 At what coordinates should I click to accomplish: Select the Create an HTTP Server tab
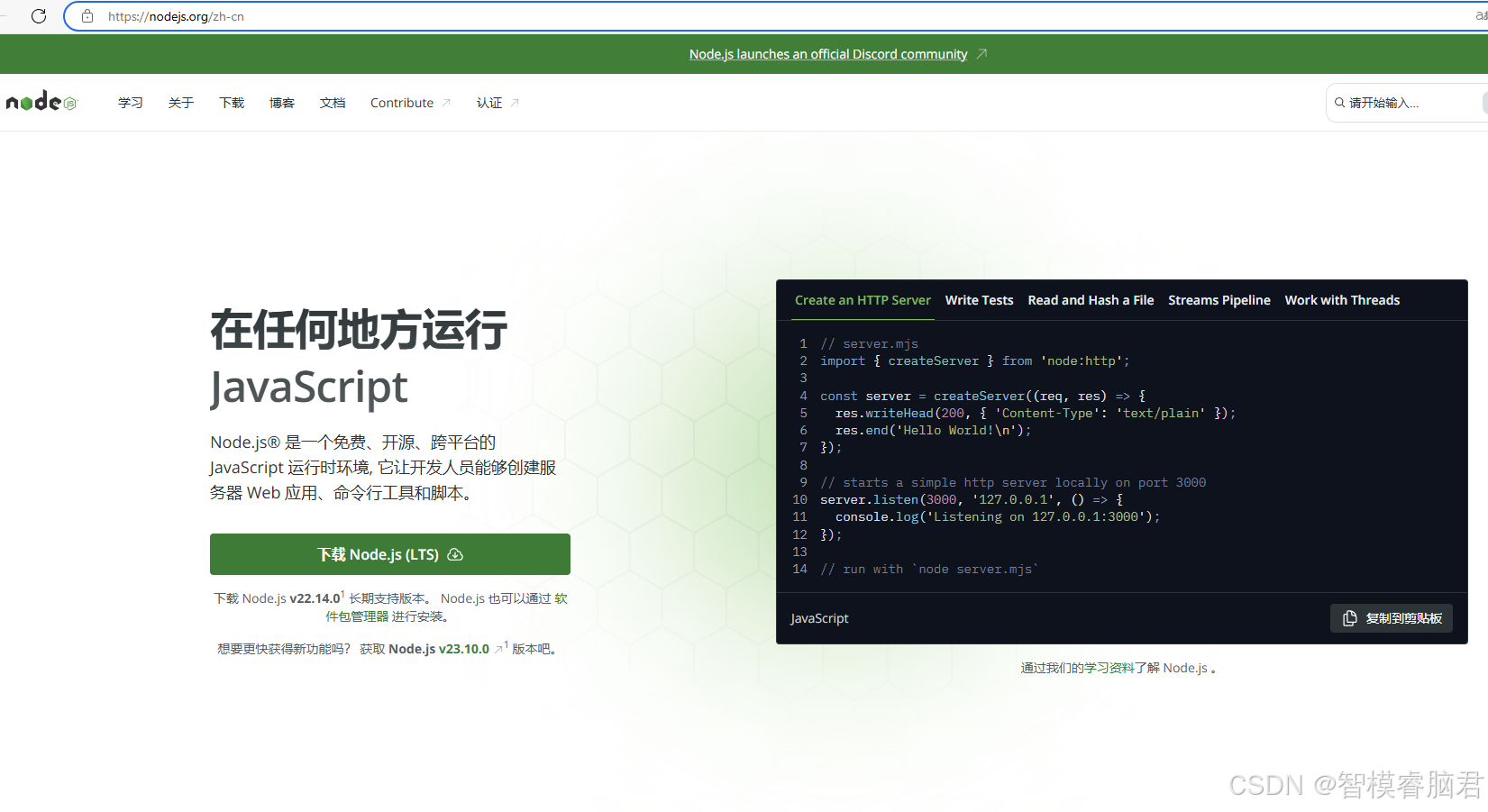[x=863, y=300]
